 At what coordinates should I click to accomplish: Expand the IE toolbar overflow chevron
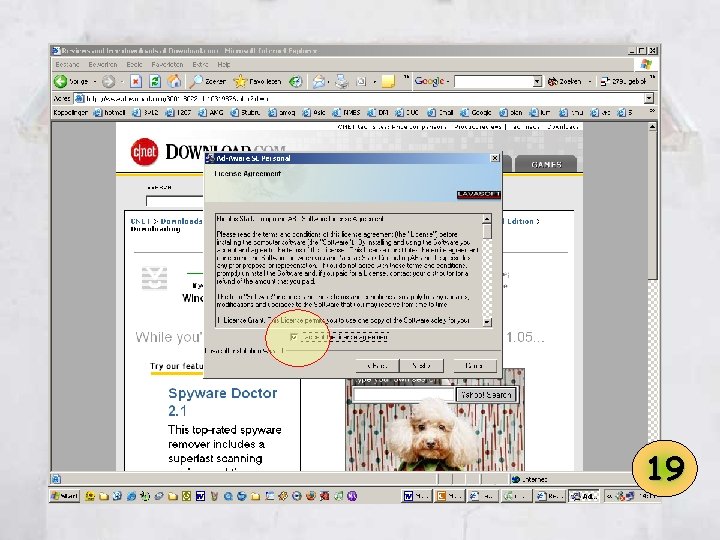[406, 78]
